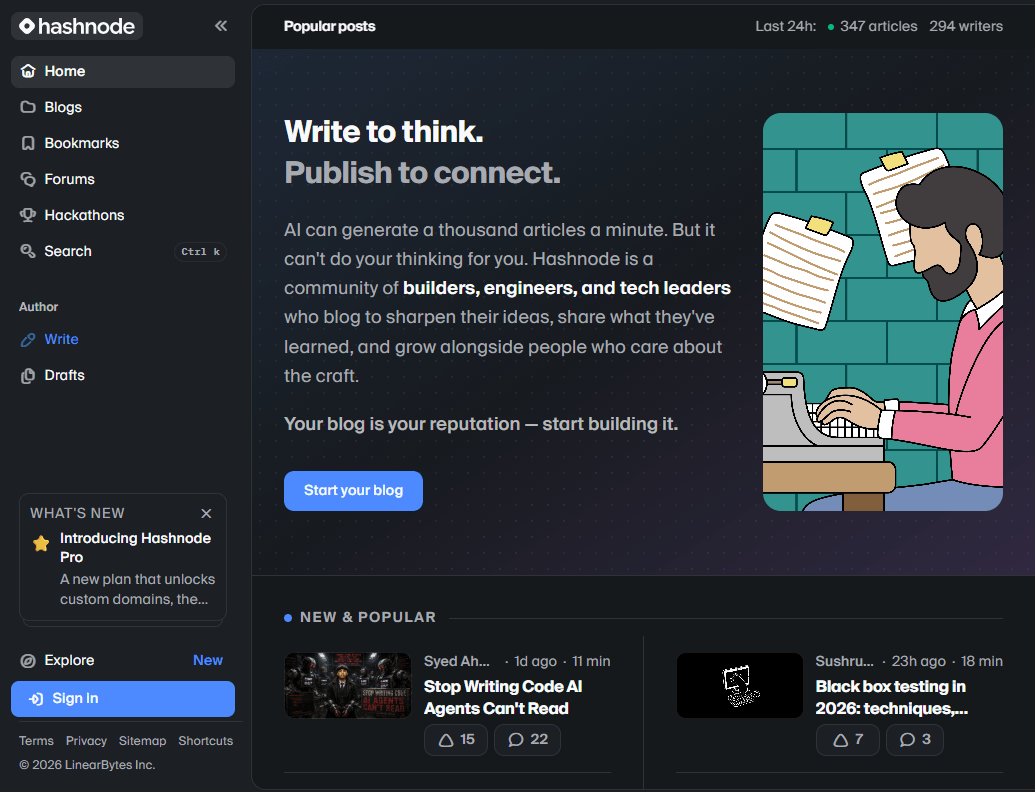1035x792 pixels.
Task: Dismiss the What's New card
Action: [x=206, y=513]
